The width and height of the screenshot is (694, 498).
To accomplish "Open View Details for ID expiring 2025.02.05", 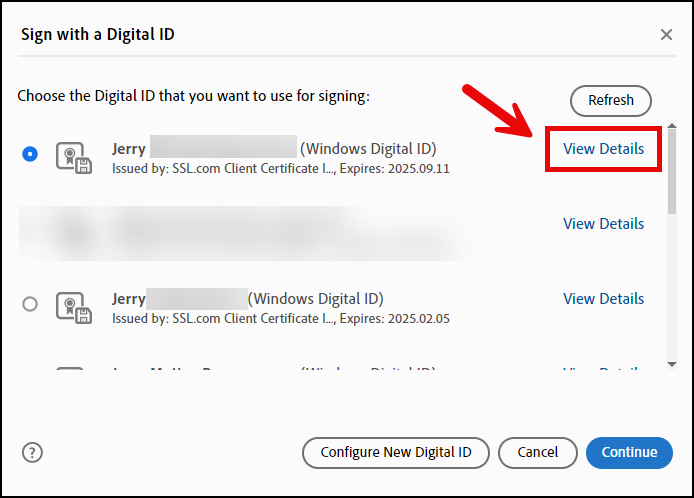I will [x=603, y=299].
